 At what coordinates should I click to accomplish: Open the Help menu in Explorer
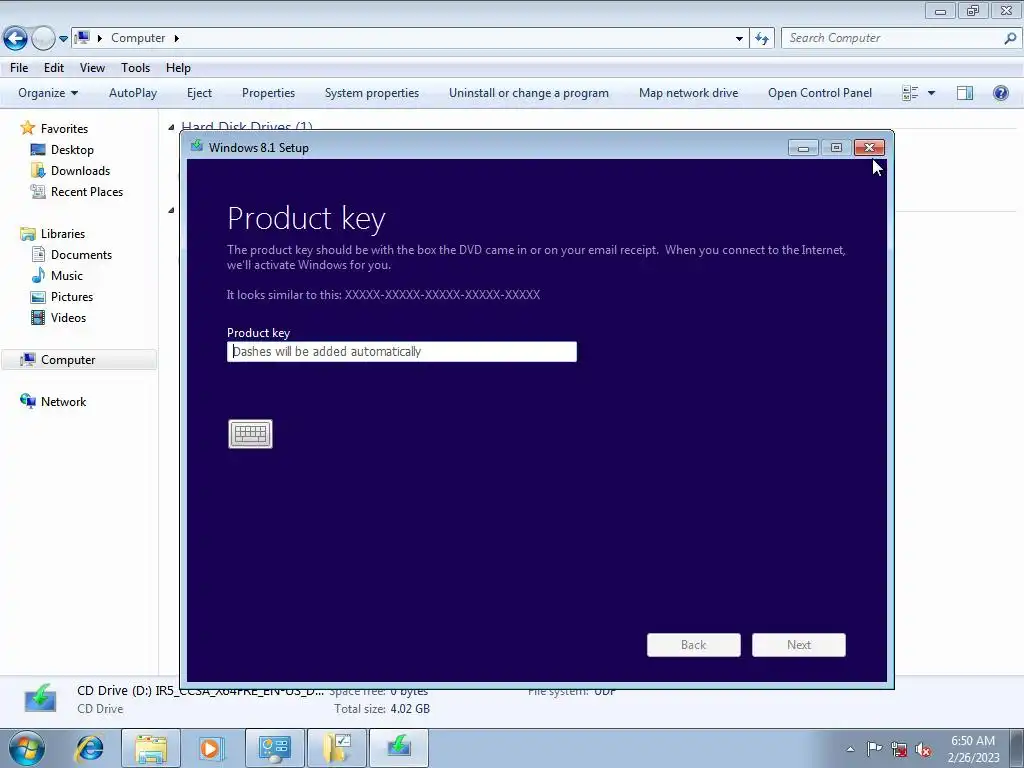click(x=178, y=68)
